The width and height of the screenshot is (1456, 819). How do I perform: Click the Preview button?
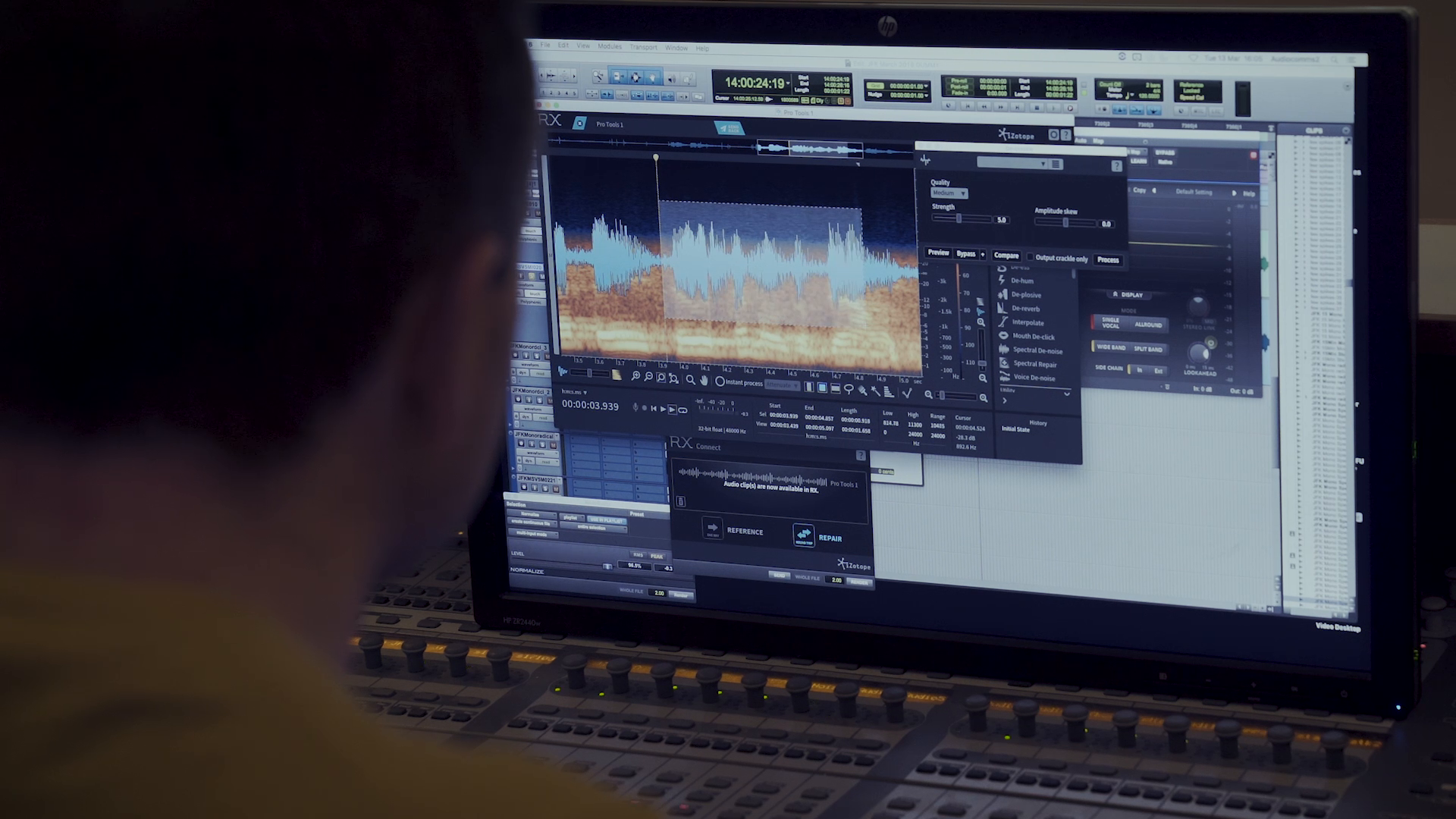(x=938, y=253)
